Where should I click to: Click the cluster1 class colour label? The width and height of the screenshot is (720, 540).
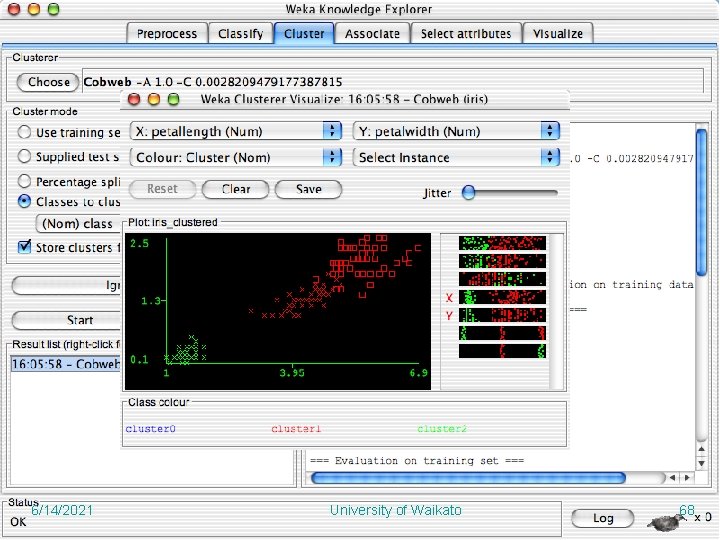click(296, 429)
